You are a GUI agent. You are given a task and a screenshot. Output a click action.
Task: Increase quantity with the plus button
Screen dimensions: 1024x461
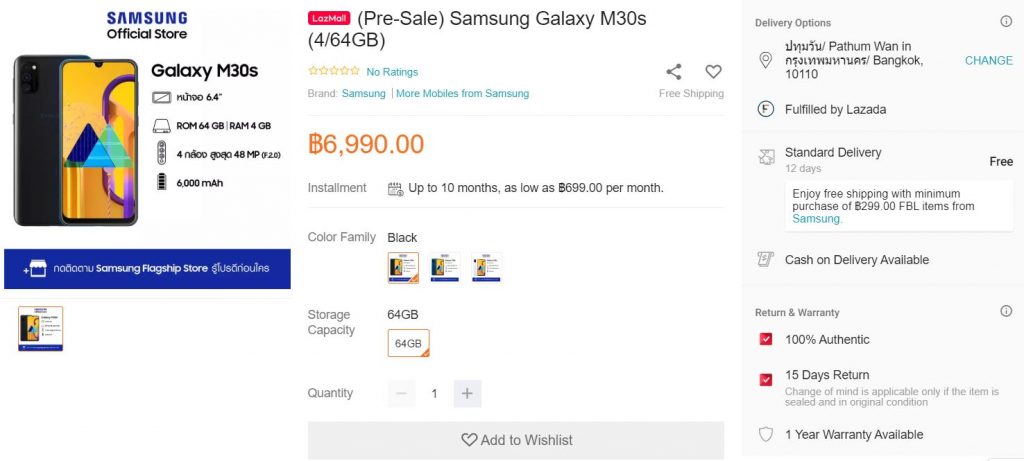click(467, 393)
